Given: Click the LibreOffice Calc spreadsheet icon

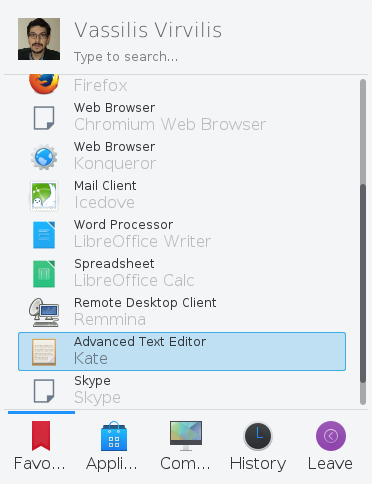Looking at the screenshot, I should (x=44, y=274).
